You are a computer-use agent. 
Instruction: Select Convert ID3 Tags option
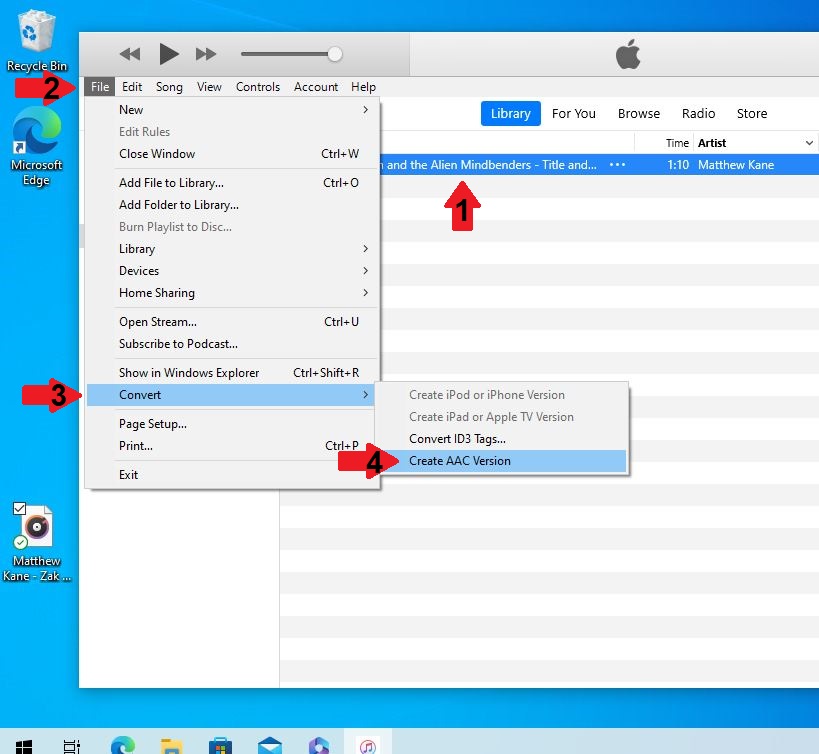point(501,439)
